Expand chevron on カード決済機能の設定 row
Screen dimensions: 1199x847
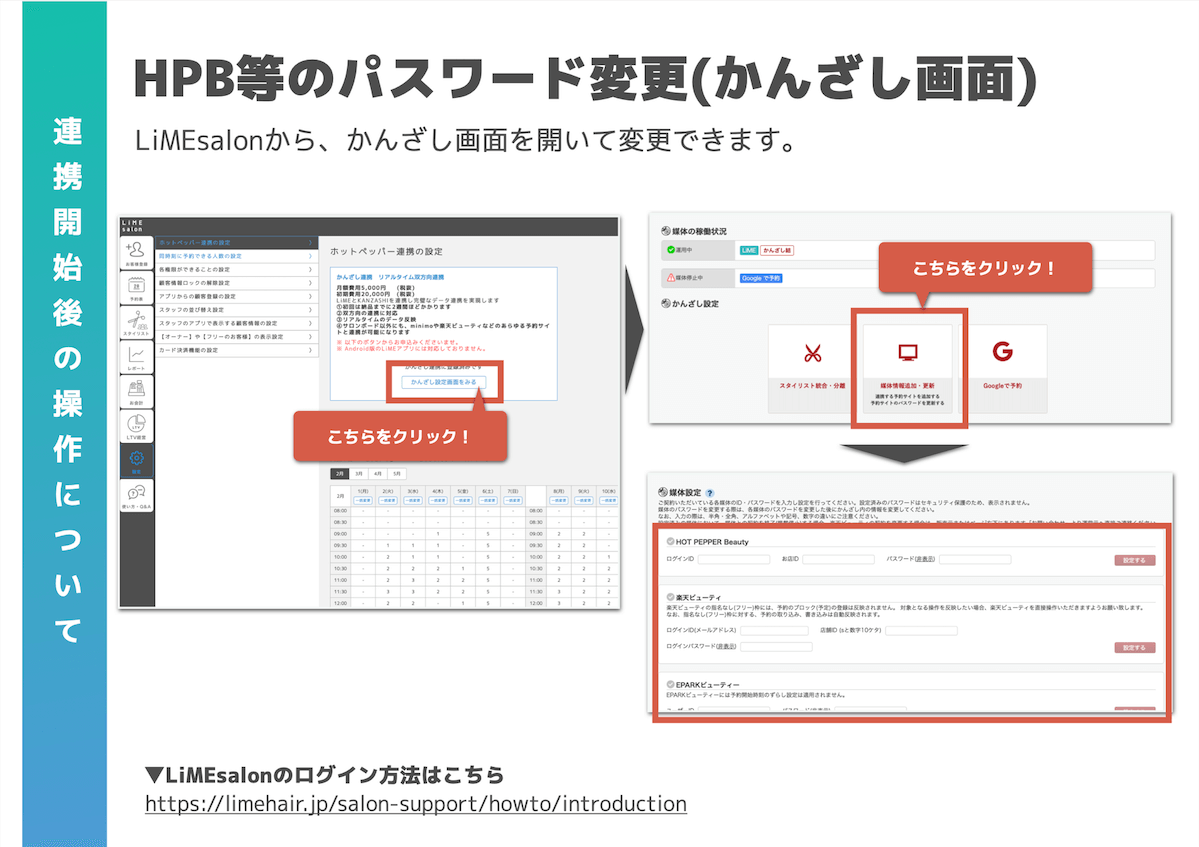[x=310, y=350]
